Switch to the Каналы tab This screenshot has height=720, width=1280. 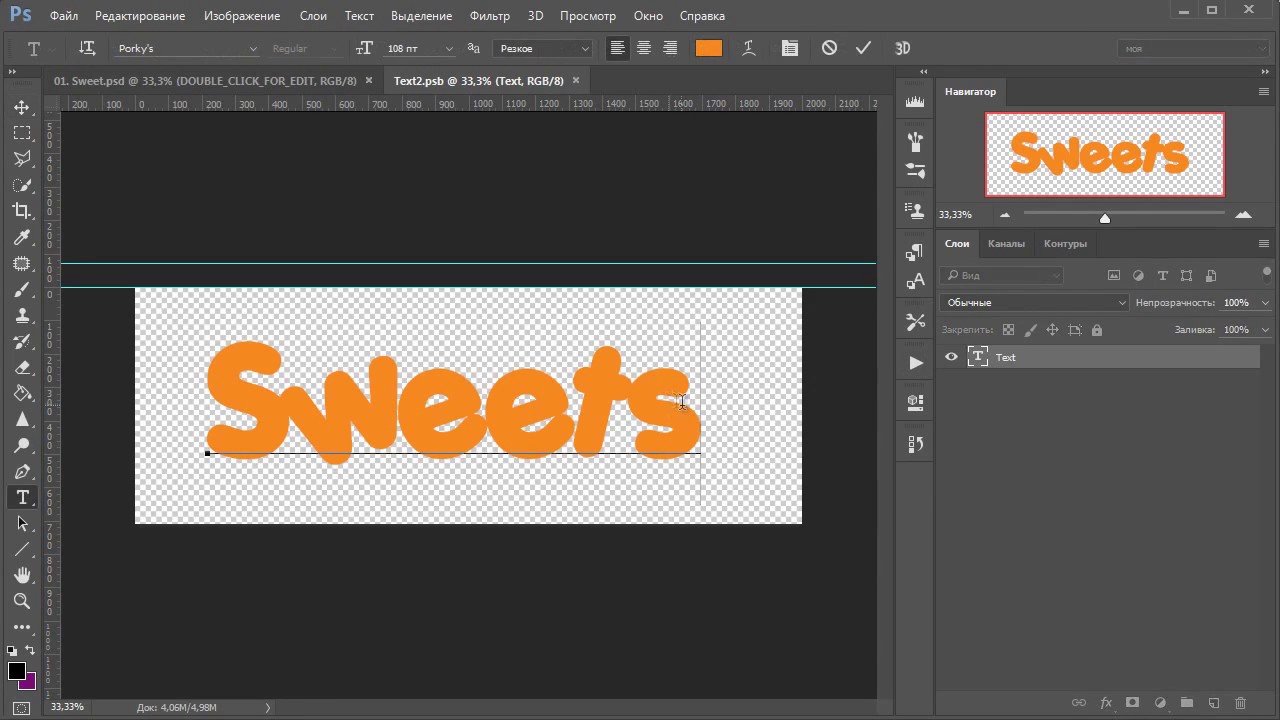1006,243
